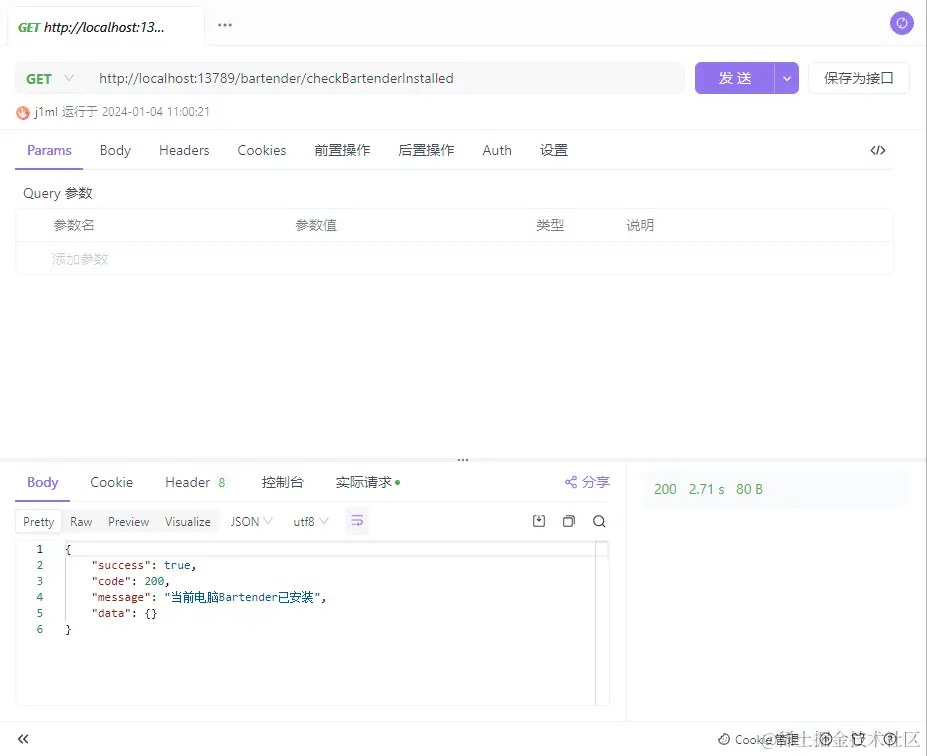Click the "message" line in response
This screenshot has height=756, width=927.
(209, 597)
